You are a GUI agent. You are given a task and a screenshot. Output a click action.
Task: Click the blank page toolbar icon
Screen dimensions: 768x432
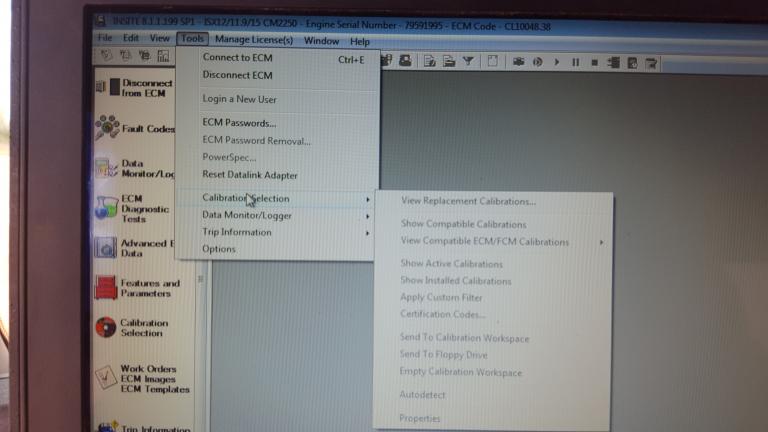click(x=493, y=61)
